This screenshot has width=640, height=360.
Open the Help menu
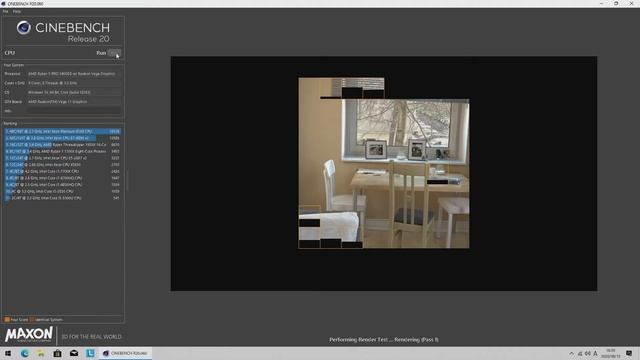[17, 11]
